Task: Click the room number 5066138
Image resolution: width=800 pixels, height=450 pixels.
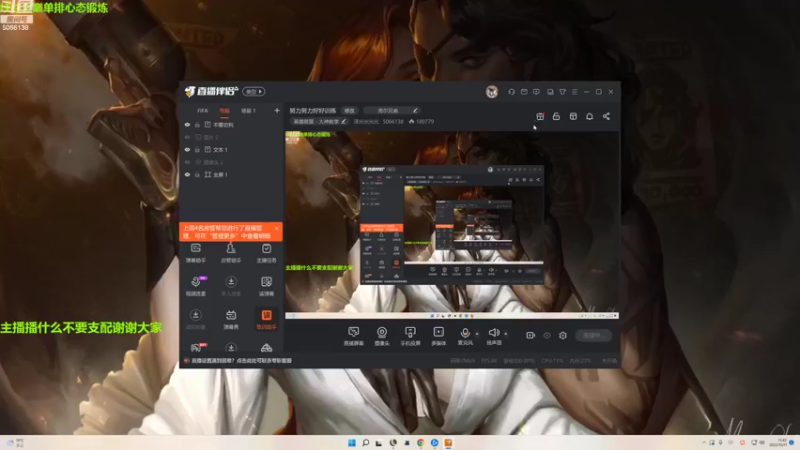Action: (x=393, y=121)
